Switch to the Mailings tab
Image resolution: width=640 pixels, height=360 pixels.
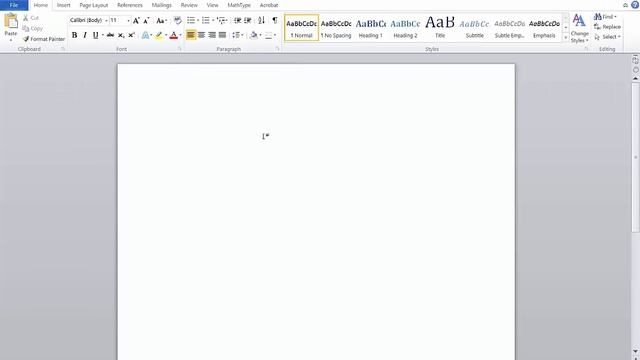tap(162, 5)
